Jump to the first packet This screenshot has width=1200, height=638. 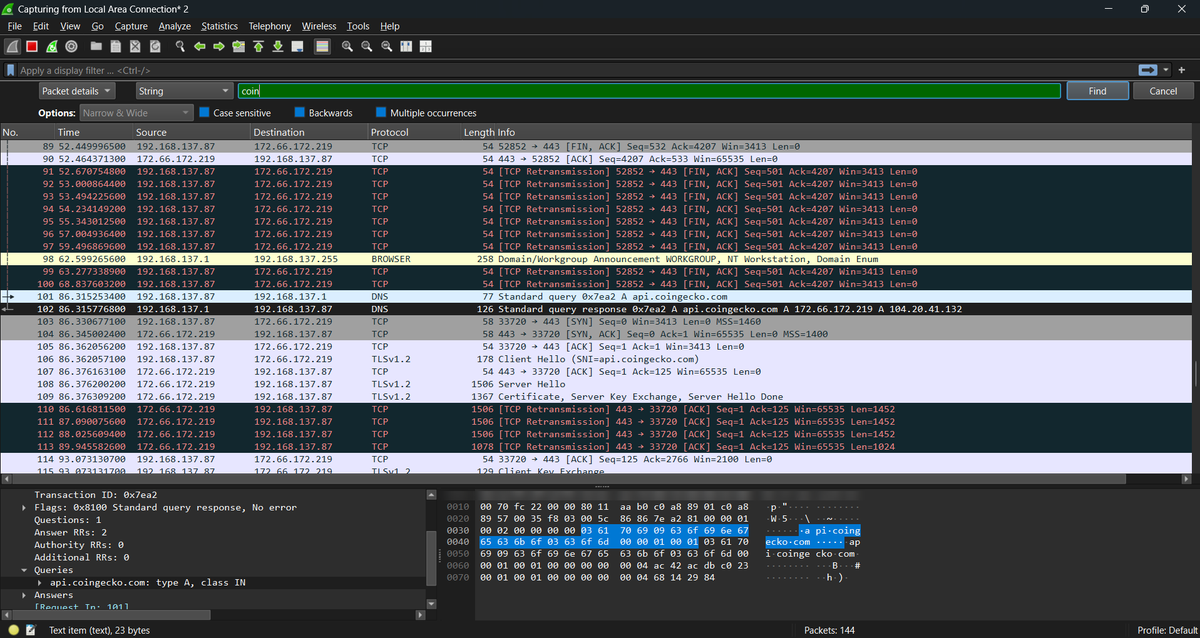point(258,46)
